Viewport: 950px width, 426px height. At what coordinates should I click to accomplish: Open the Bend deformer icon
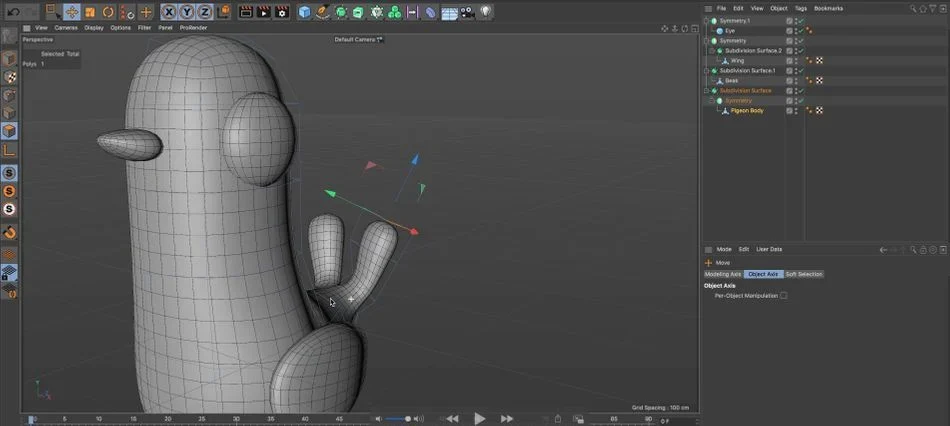point(430,12)
